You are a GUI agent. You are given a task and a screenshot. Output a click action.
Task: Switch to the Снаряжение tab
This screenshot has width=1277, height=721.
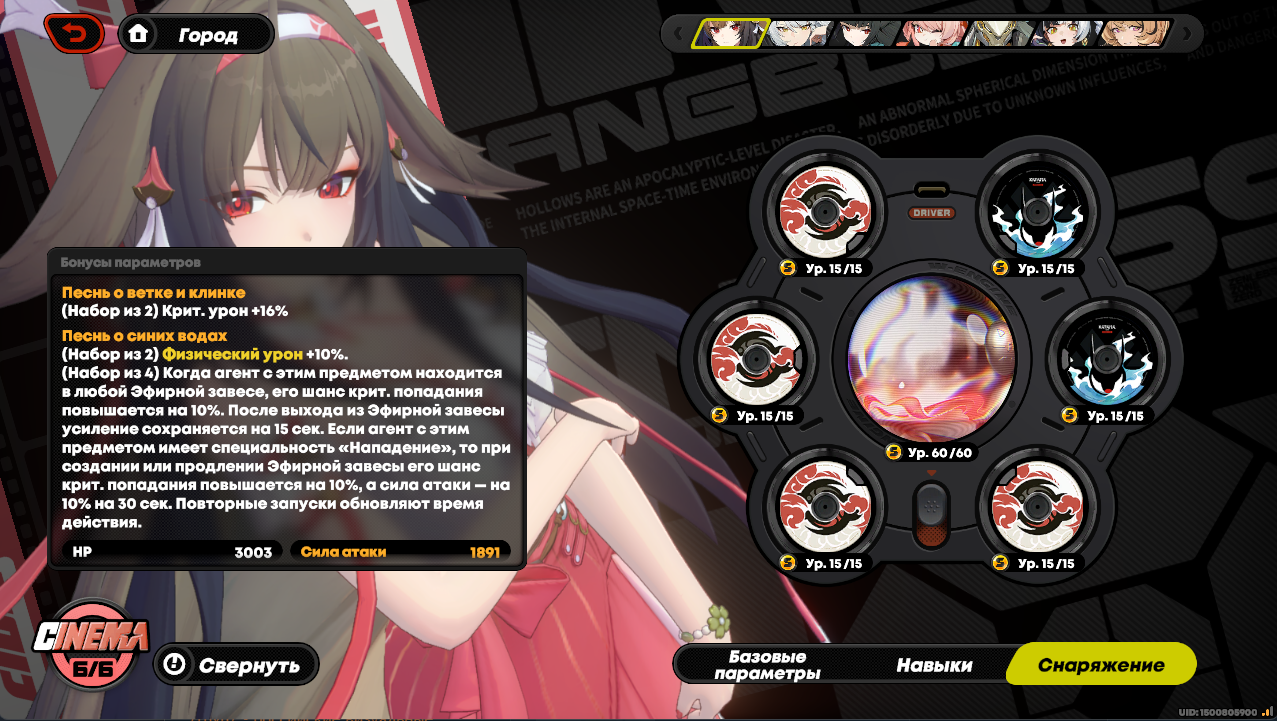1101,665
